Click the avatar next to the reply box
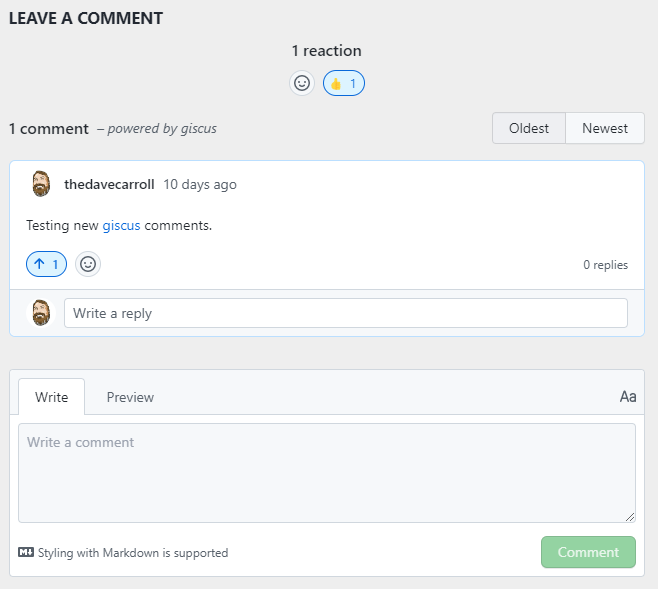The height and width of the screenshot is (589, 658). 41,313
